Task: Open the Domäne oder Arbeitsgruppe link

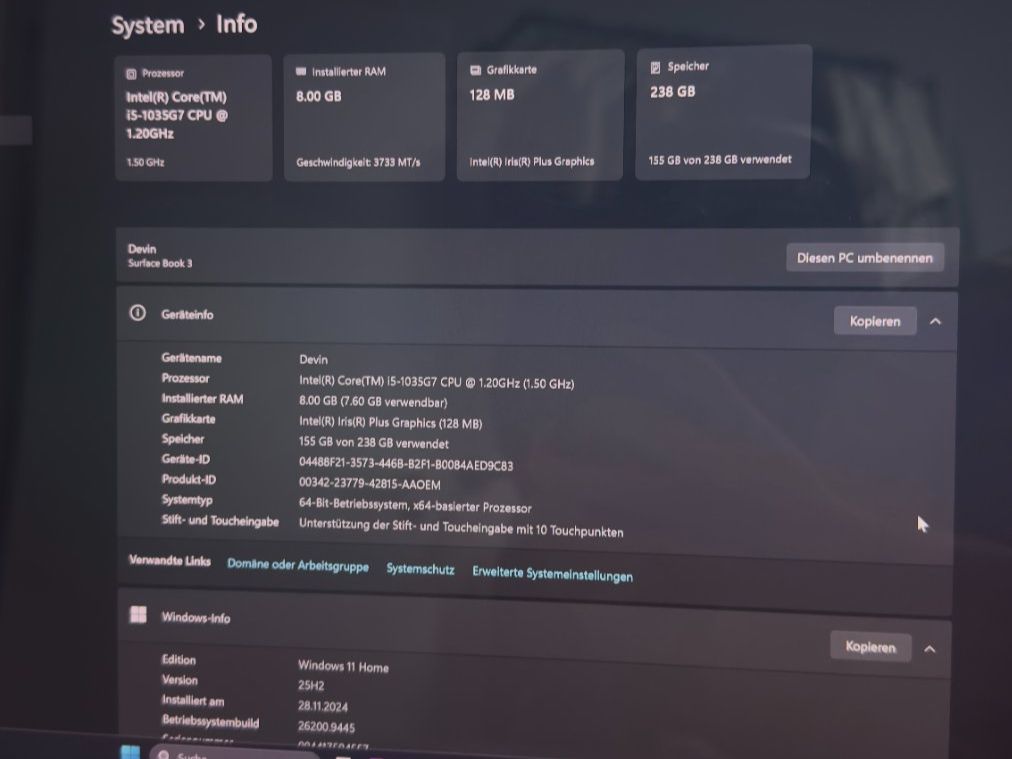Action: pos(298,565)
